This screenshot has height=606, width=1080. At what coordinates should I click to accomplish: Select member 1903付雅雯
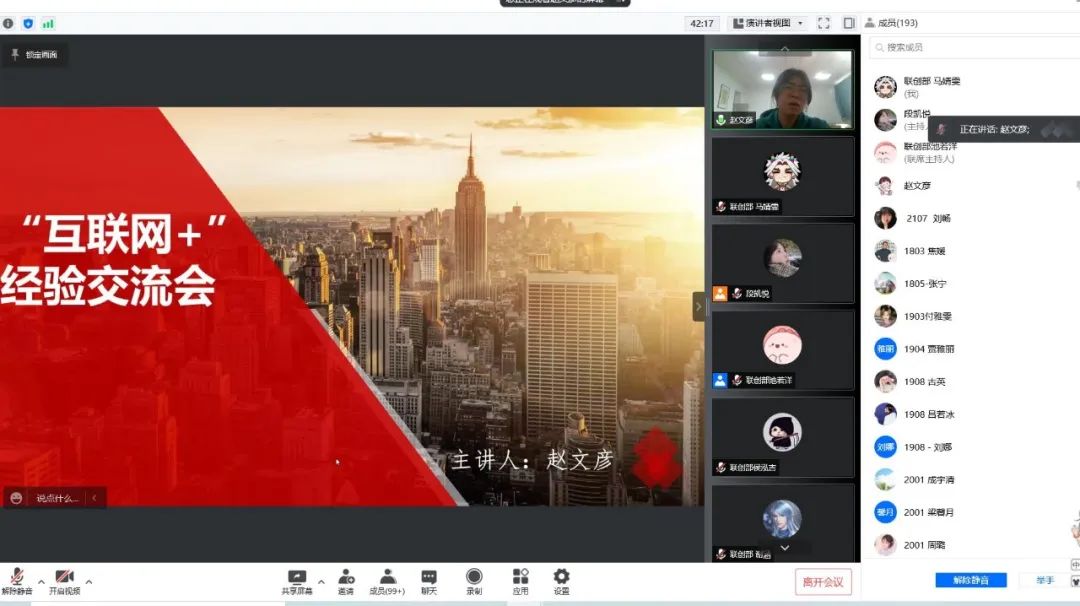tap(973, 316)
